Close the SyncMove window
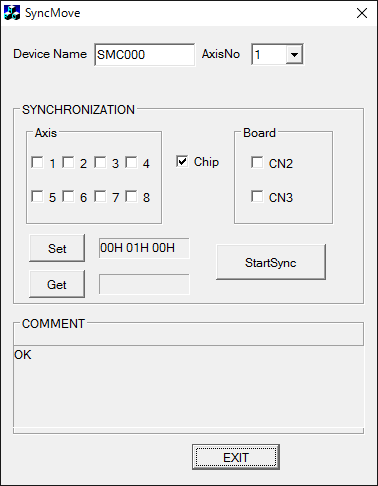The image size is (378, 486). pyautogui.click(x=362, y=13)
